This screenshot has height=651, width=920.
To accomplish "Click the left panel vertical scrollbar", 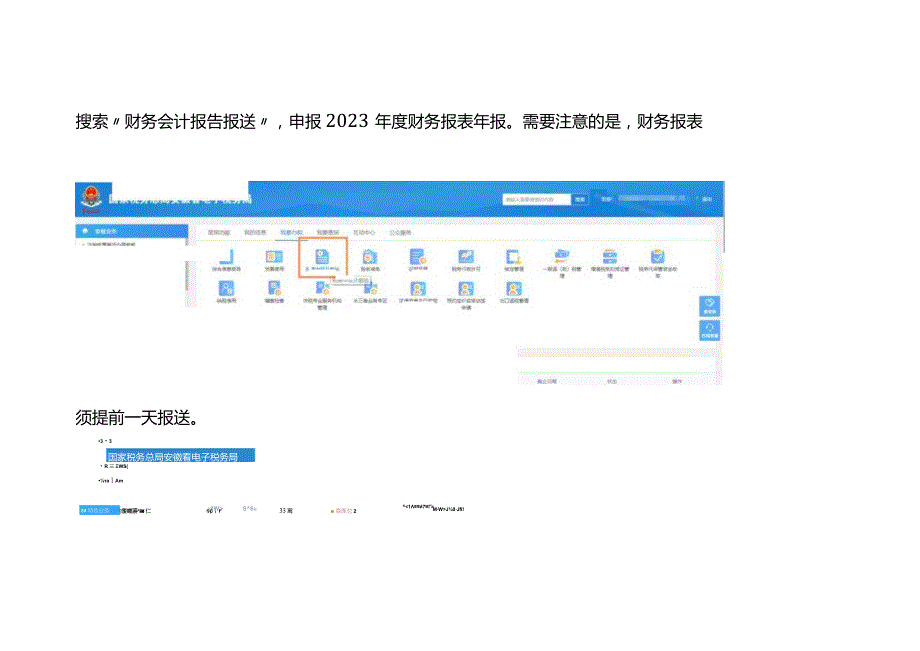I will coord(187,276).
